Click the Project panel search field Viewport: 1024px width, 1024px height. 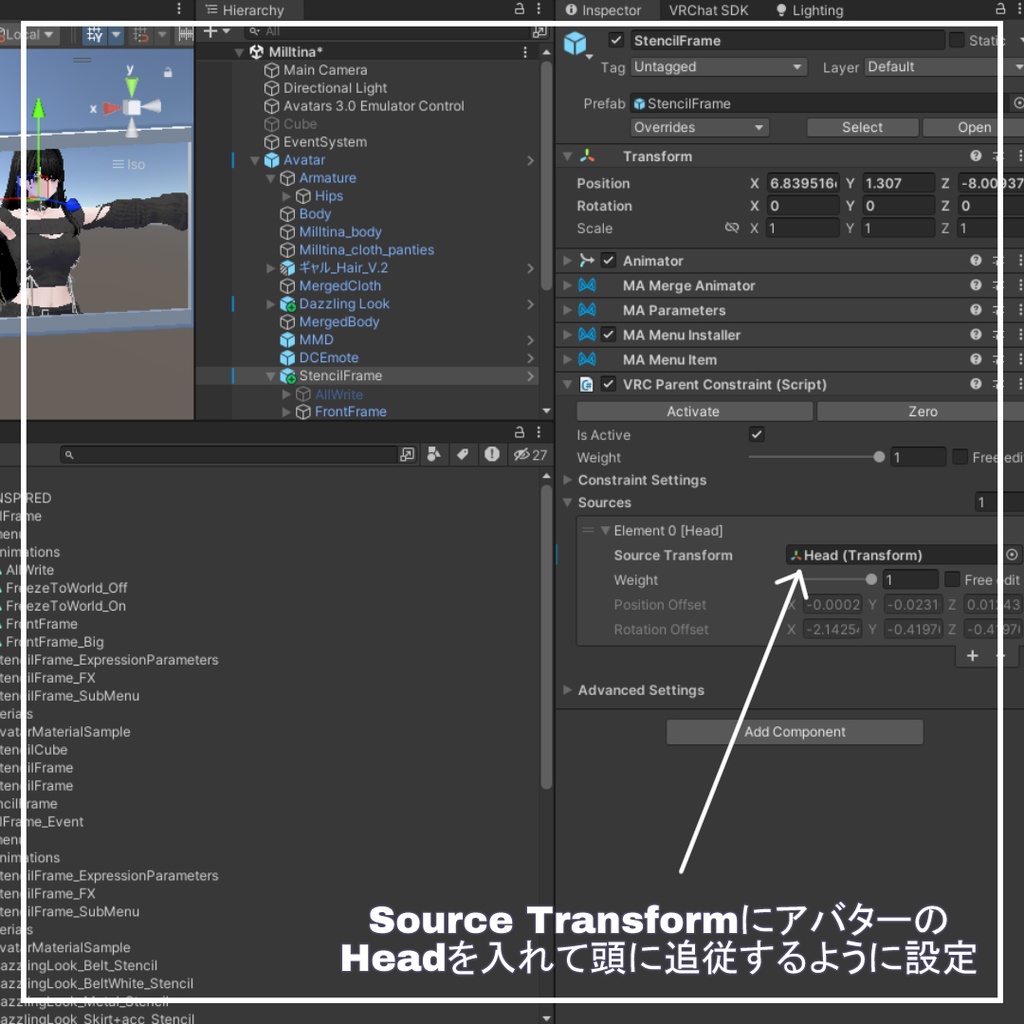click(x=228, y=455)
